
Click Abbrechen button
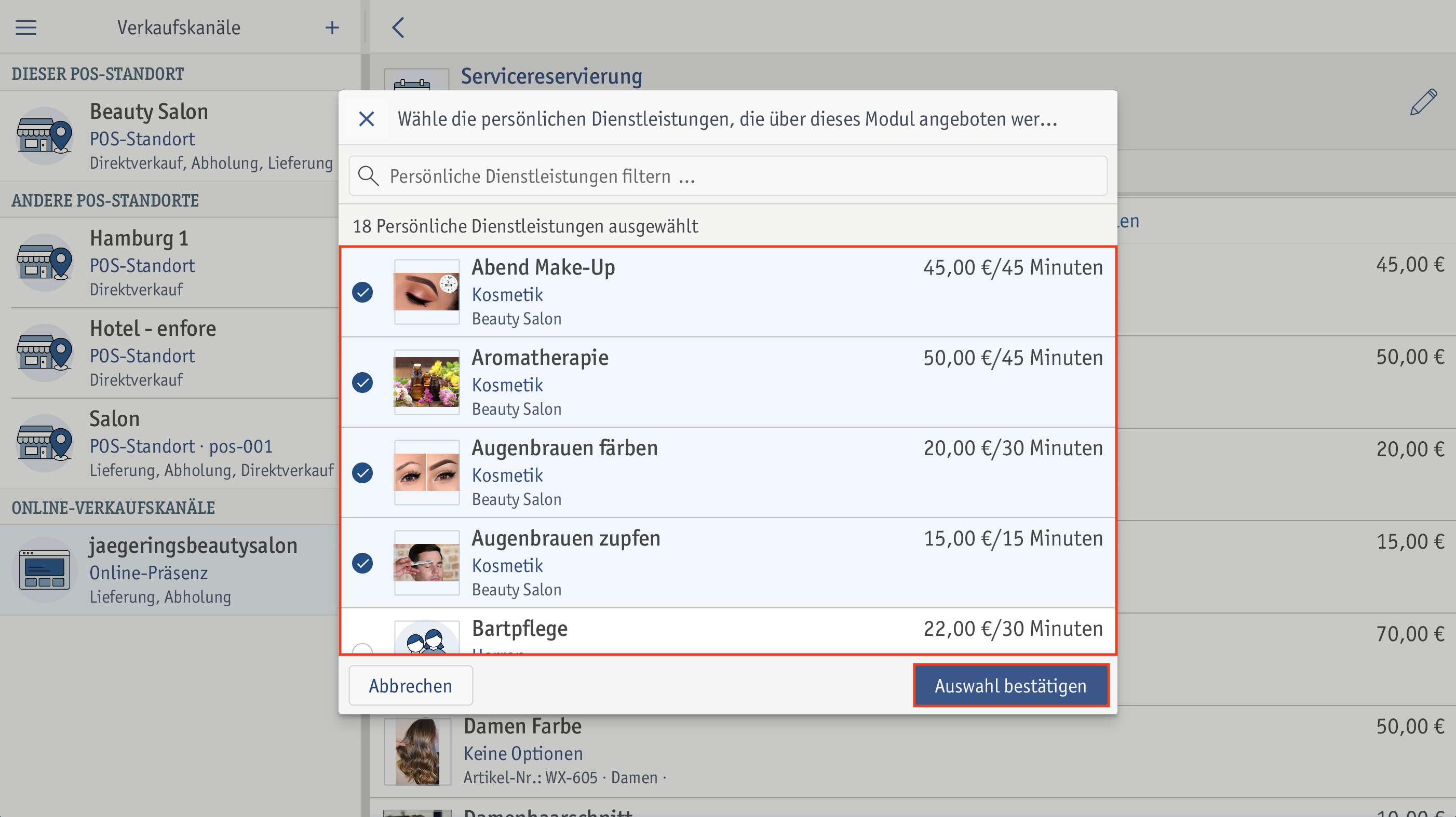[411, 685]
